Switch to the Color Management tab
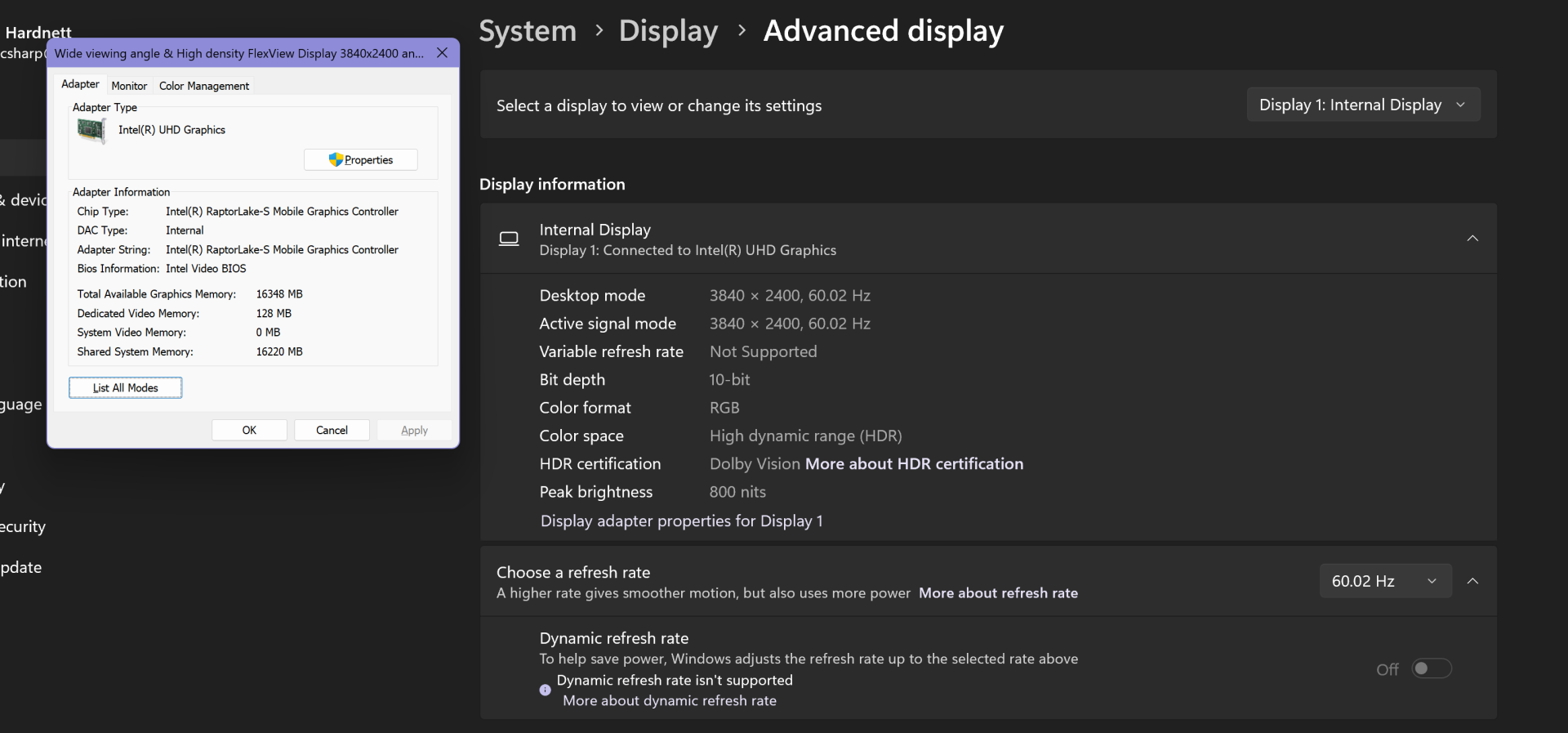 click(204, 86)
